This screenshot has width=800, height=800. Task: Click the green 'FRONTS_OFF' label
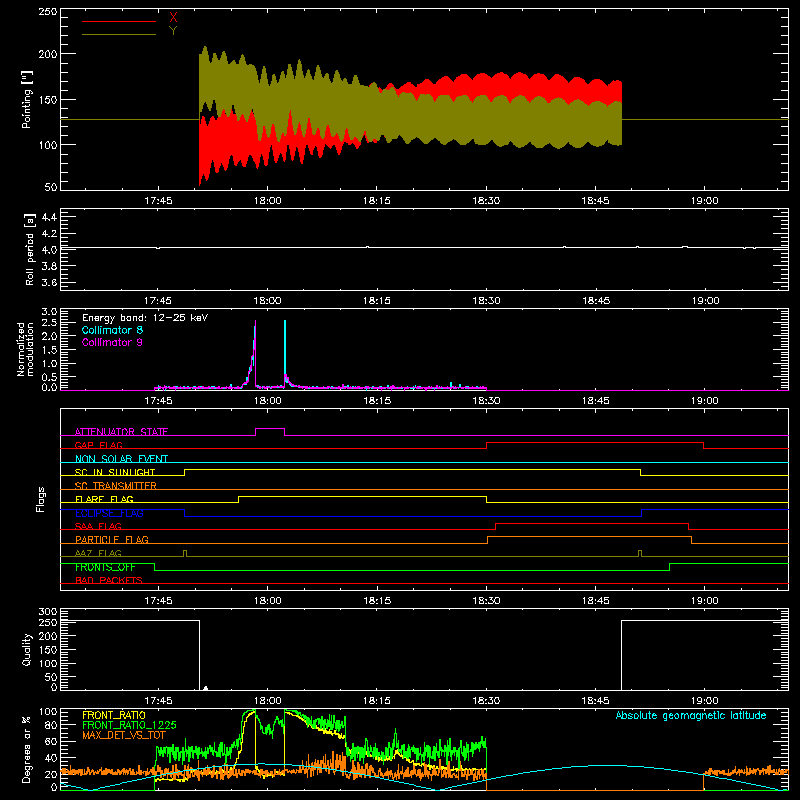tap(105, 567)
